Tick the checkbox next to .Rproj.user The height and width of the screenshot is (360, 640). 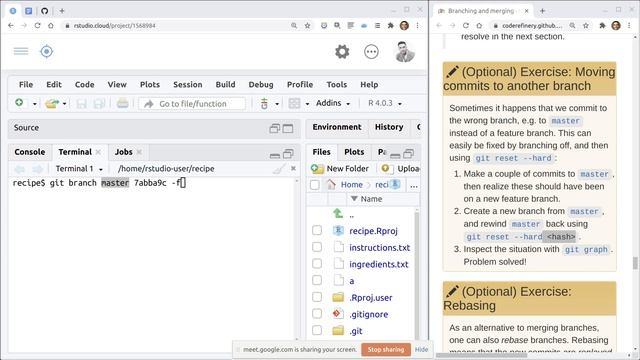[x=317, y=297]
